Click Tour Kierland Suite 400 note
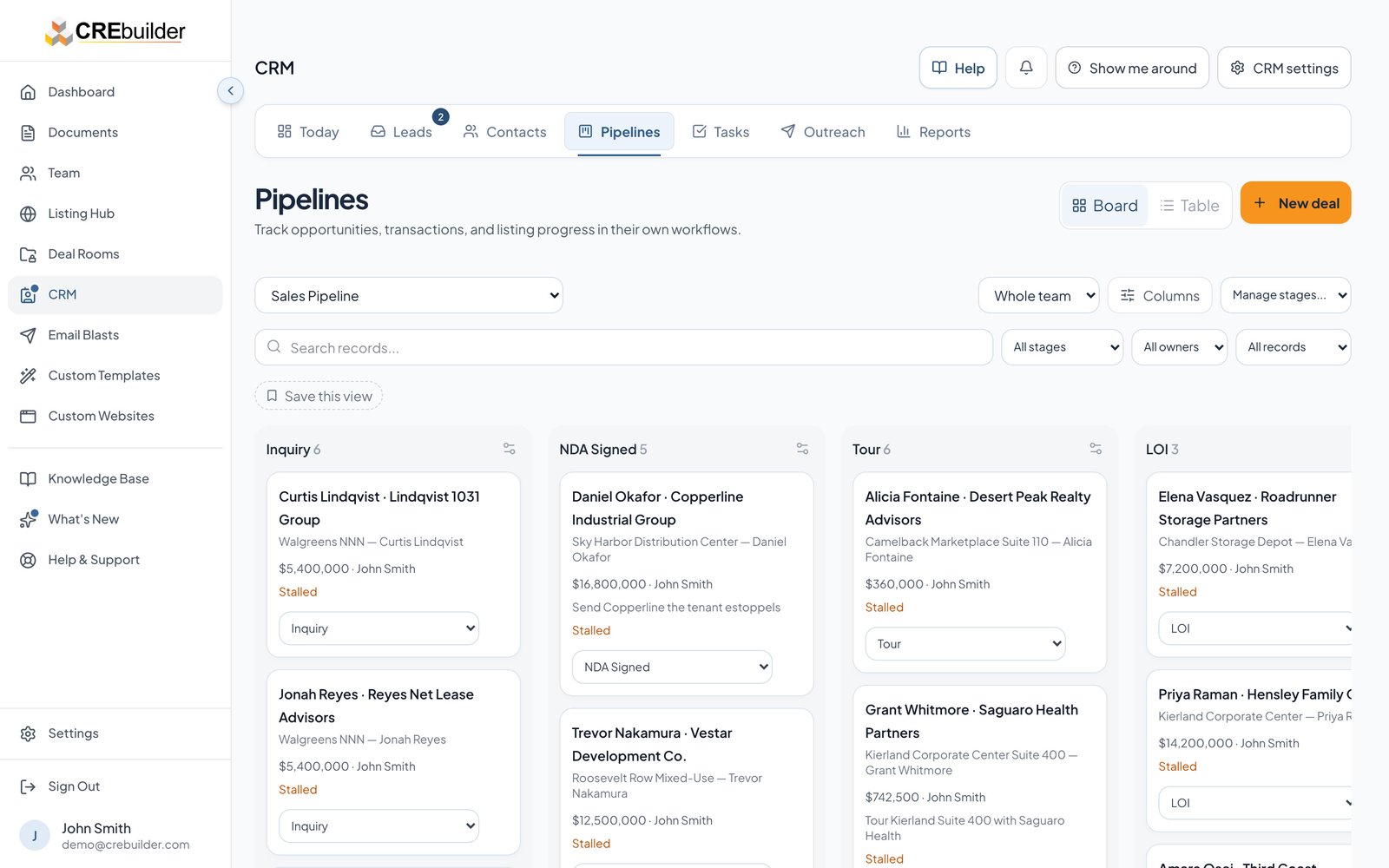Viewport: 1389px width, 868px height. tap(964, 828)
